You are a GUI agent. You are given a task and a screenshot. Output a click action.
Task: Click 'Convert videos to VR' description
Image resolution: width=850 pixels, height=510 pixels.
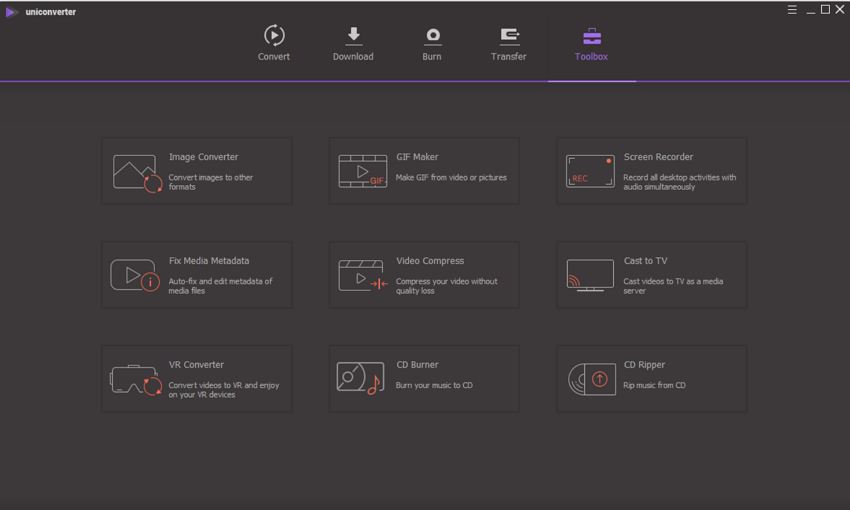[223, 390]
